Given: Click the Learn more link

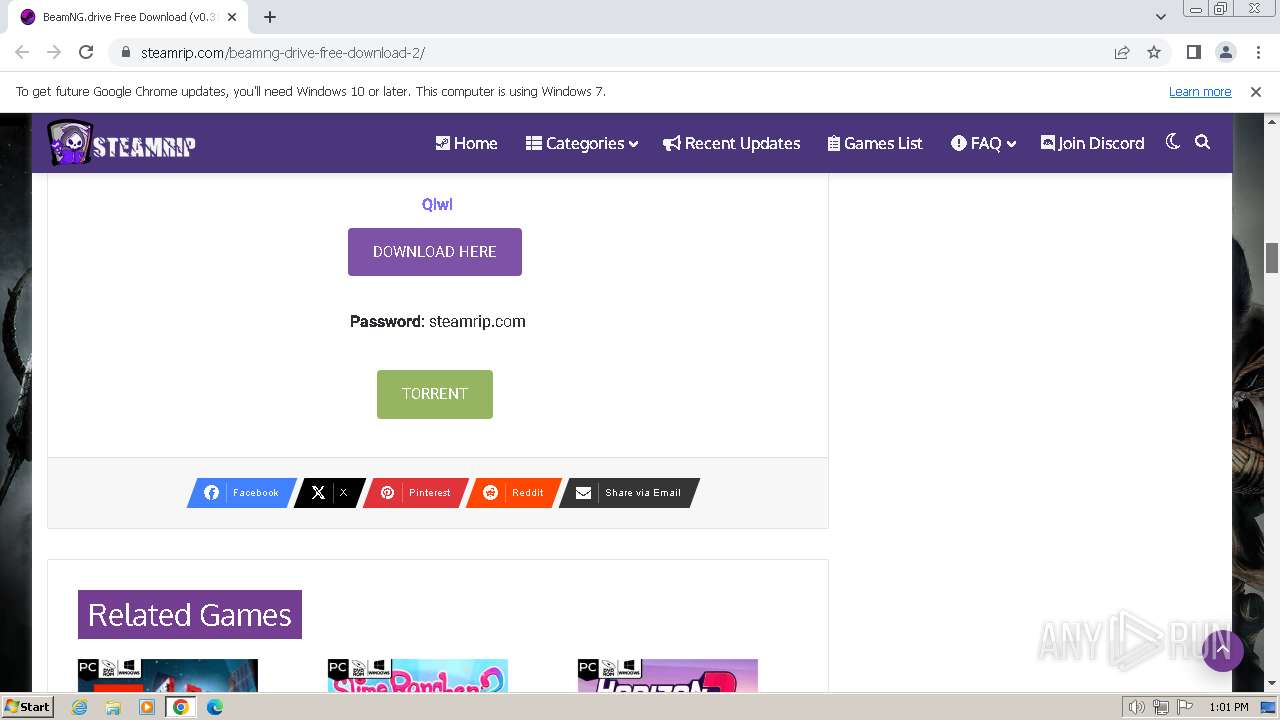Looking at the screenshot, I should click(x=1200, y=91).
